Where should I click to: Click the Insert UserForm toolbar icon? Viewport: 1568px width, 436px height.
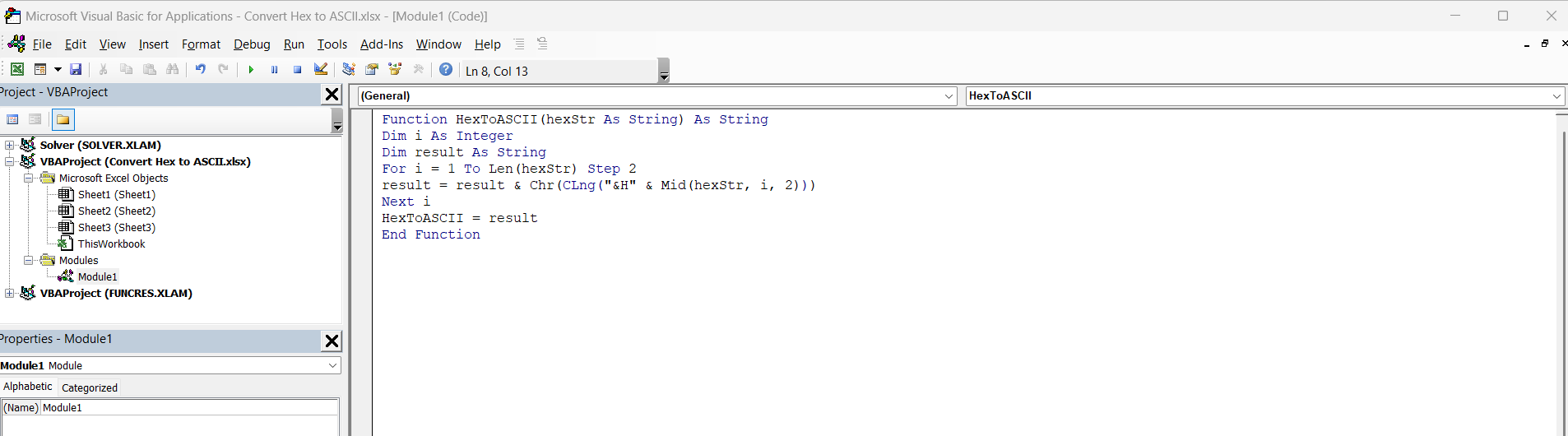tap(39, 70)
